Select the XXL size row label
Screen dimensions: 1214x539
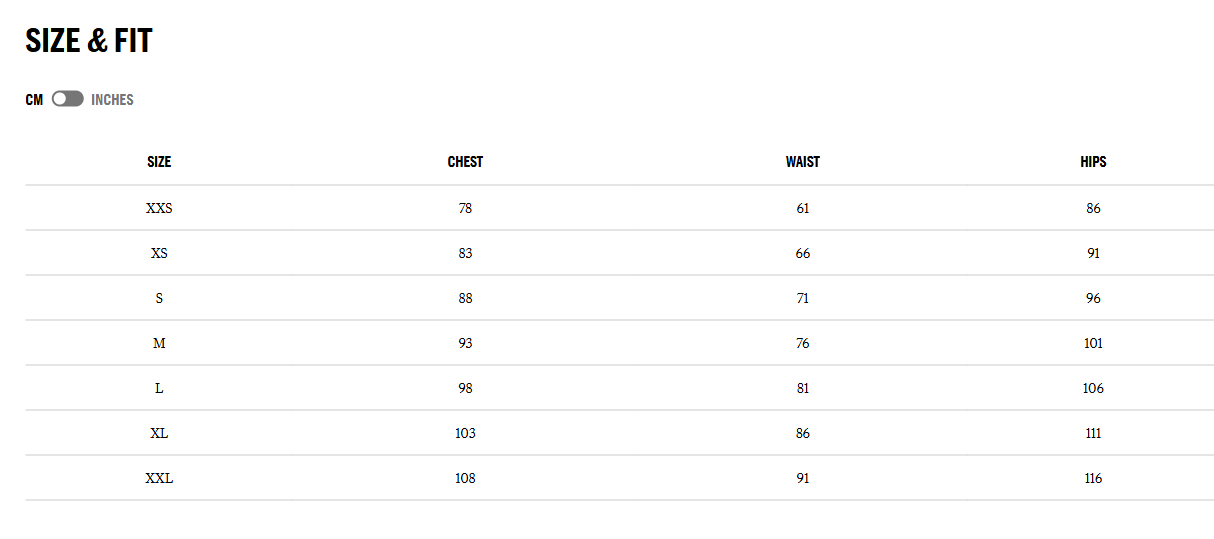click(159, 478)
